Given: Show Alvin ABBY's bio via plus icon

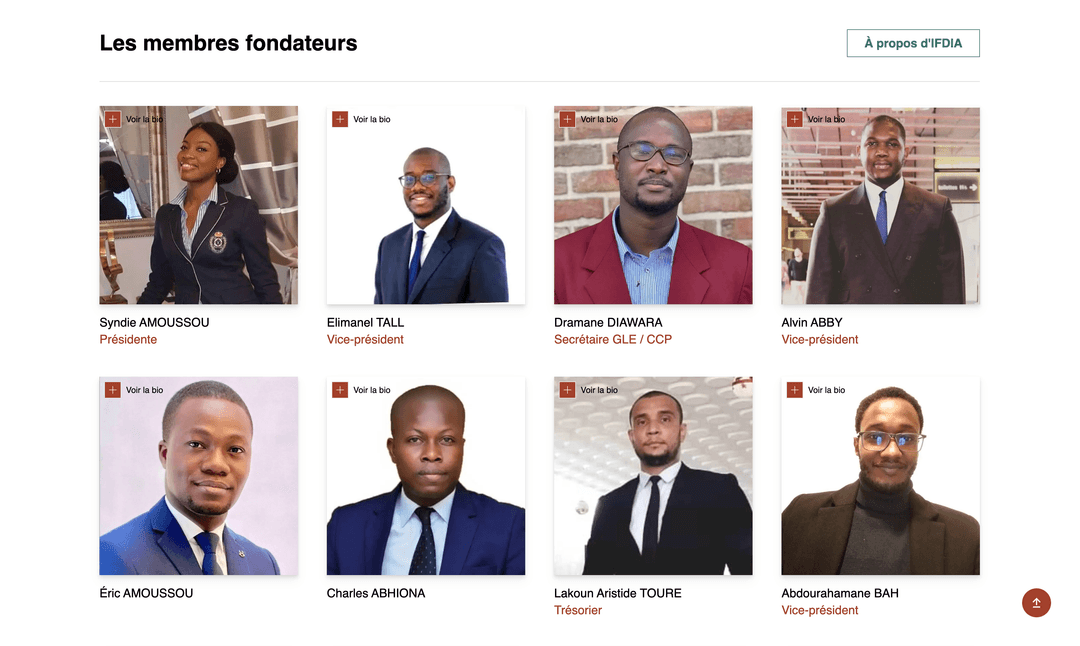Looking at the screenshot, I should pyautogui.click(x=795, y=119).
